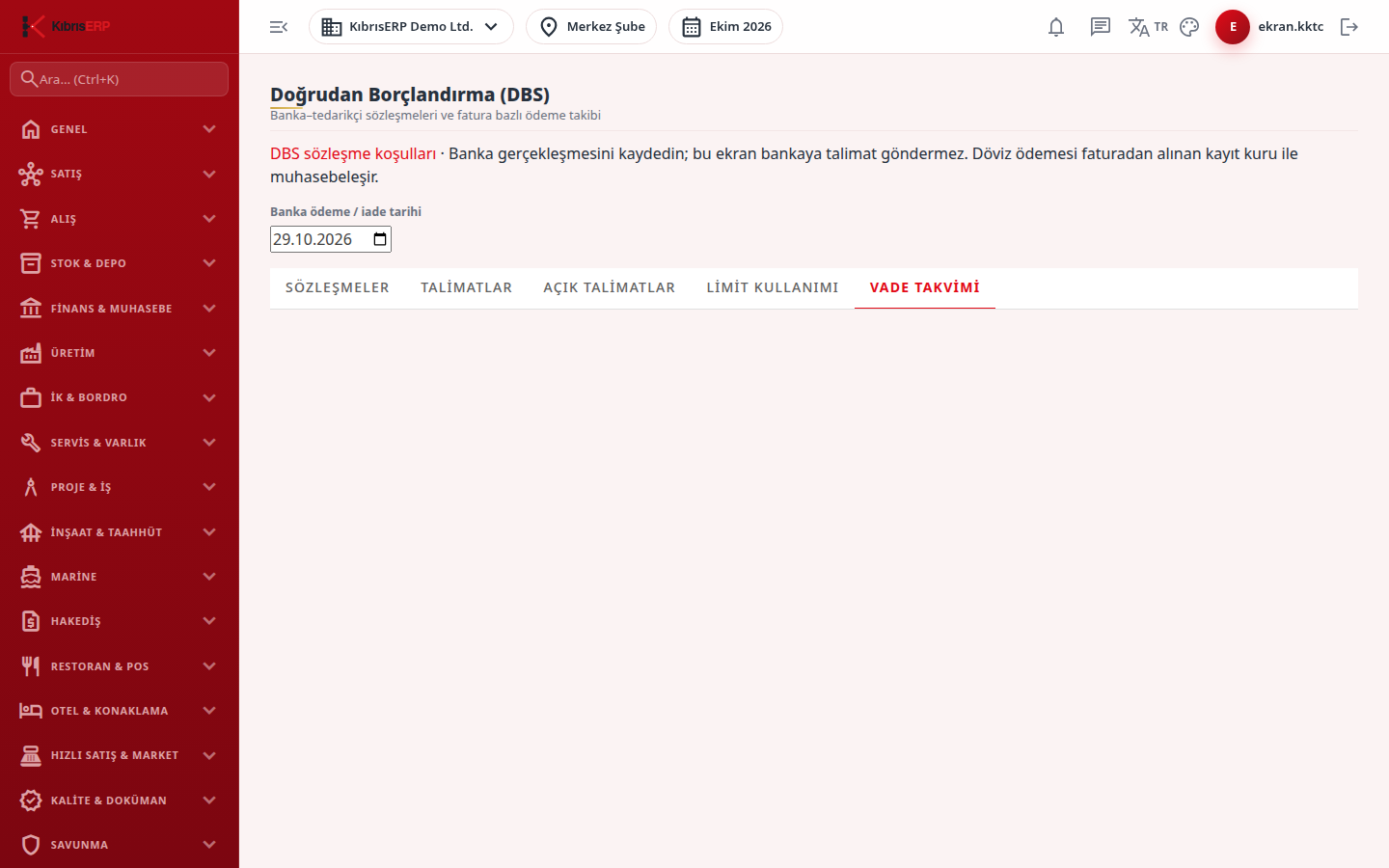Collapse the sidebar with the menu icon
1389x868 pixels.
279,27
